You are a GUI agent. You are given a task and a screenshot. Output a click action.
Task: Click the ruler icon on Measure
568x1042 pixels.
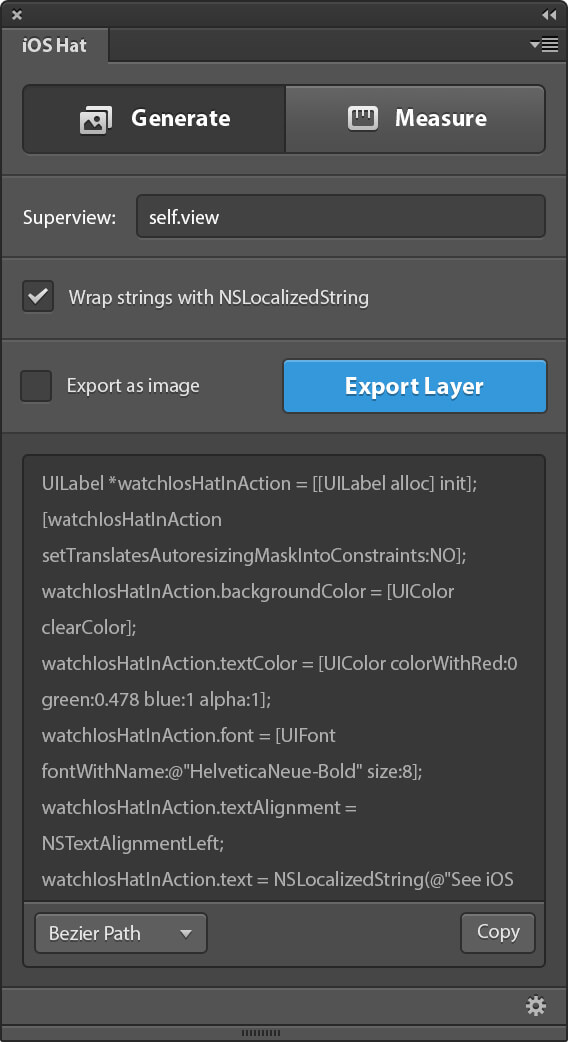click(x=363, y=118)
